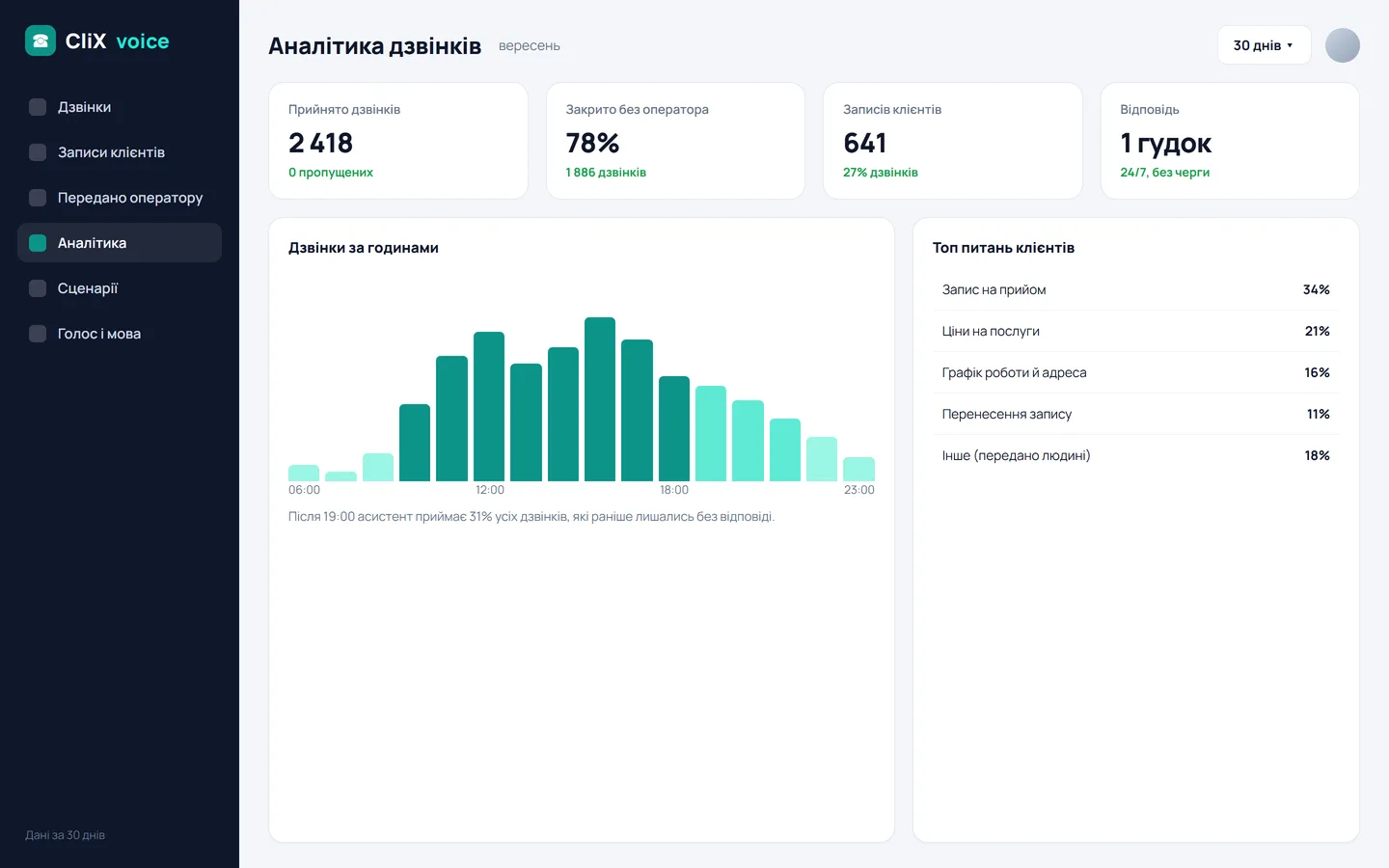1389x868 pixels.
Task: Click the chart bar above the 06:00 label
Action: [x=304, y=473]
